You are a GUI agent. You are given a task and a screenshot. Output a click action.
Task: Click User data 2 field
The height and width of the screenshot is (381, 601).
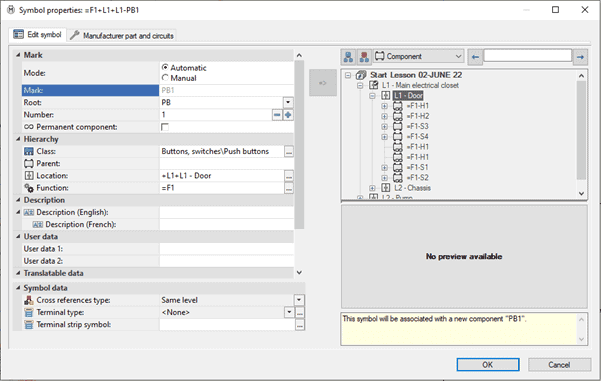227,261
